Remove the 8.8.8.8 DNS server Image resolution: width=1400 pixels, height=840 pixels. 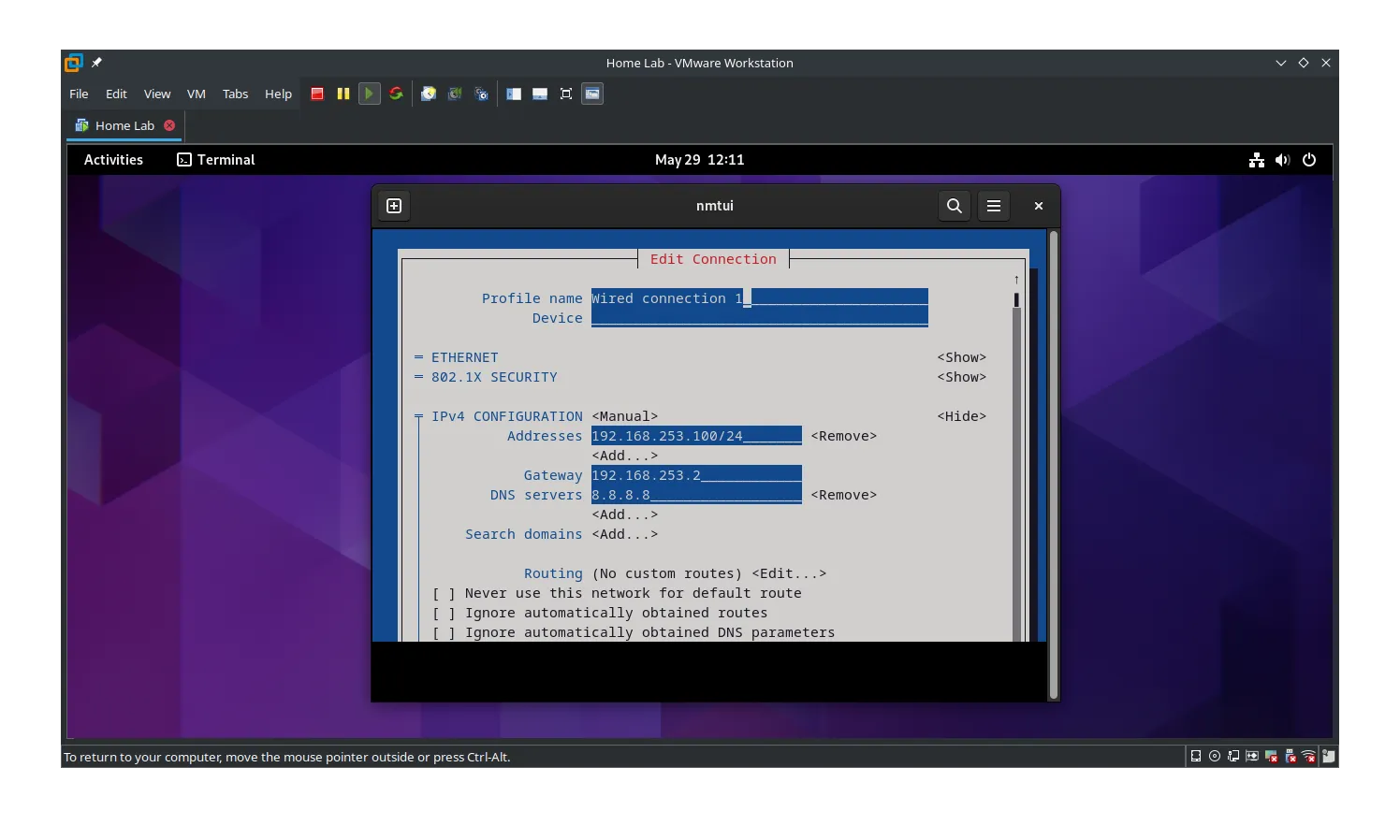pyautogui.click(x=843, y=495)
